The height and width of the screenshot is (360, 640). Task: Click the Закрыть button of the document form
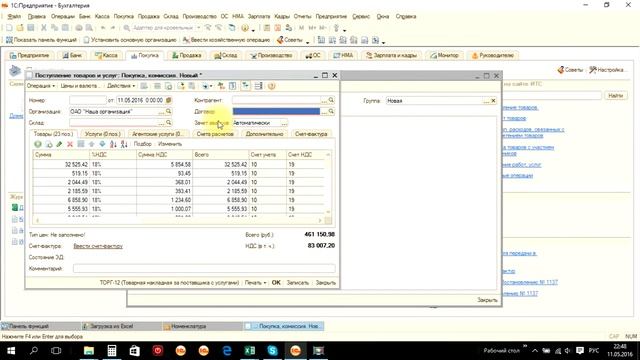(x=325, y=282)
